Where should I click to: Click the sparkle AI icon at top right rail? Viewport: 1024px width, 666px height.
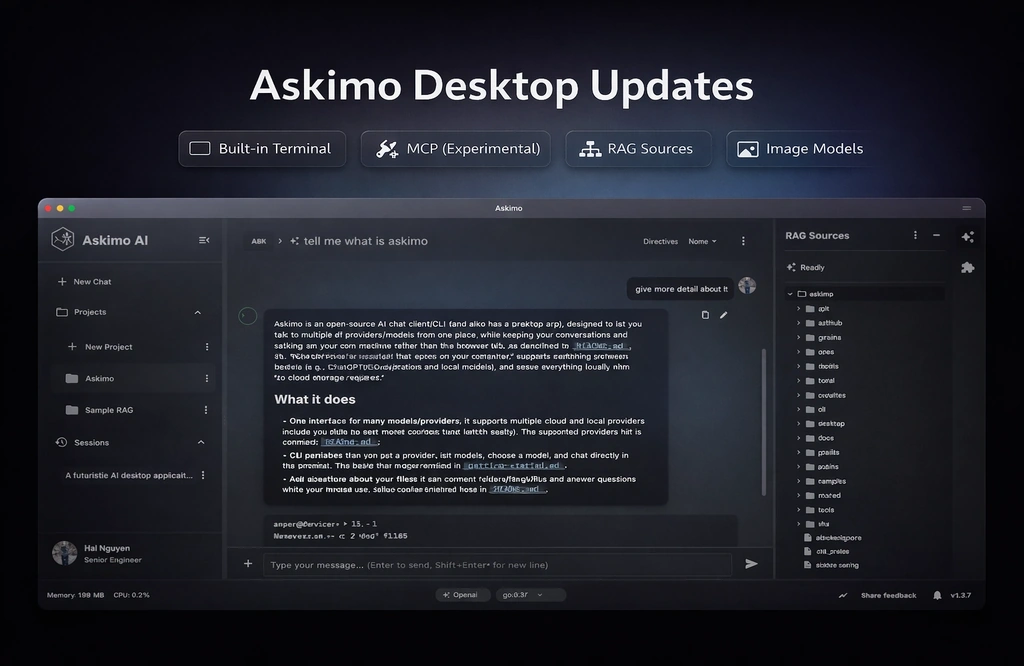pyautogui.click(x=967, y=236)
